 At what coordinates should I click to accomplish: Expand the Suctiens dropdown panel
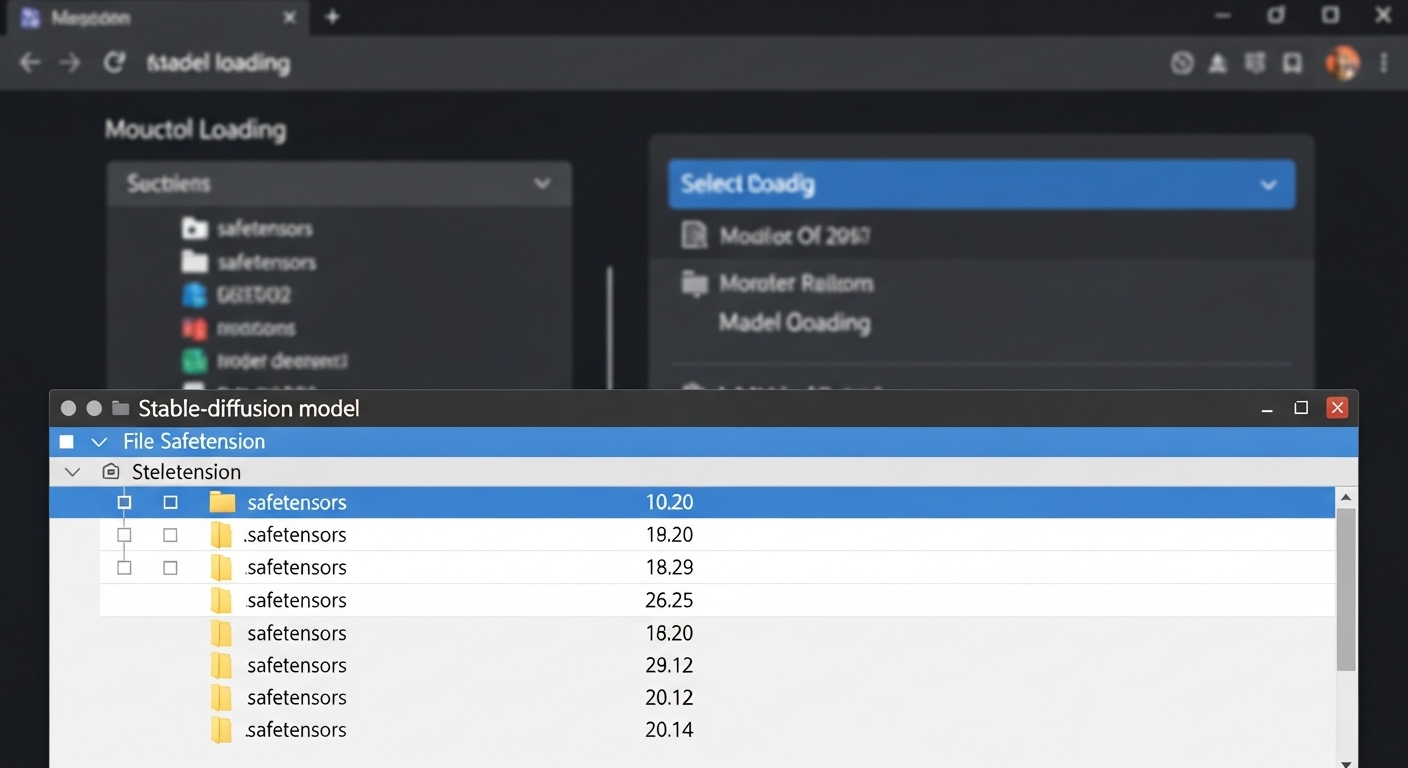click(x=541, y=184)
